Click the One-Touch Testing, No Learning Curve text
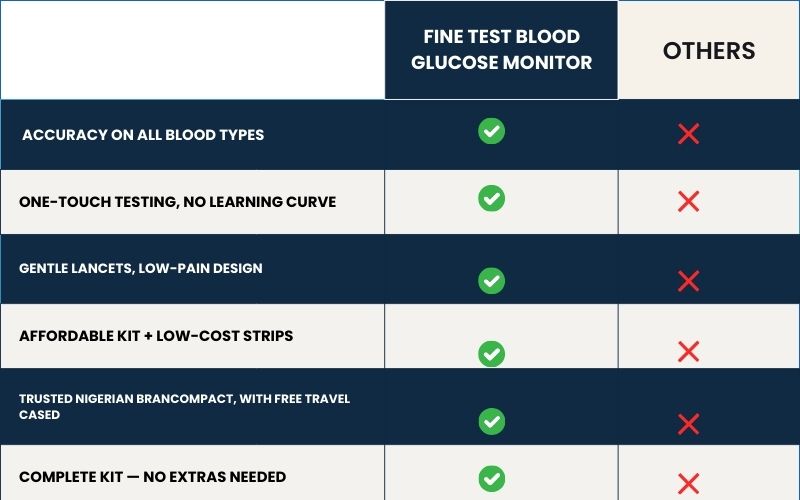 (177, 202)
